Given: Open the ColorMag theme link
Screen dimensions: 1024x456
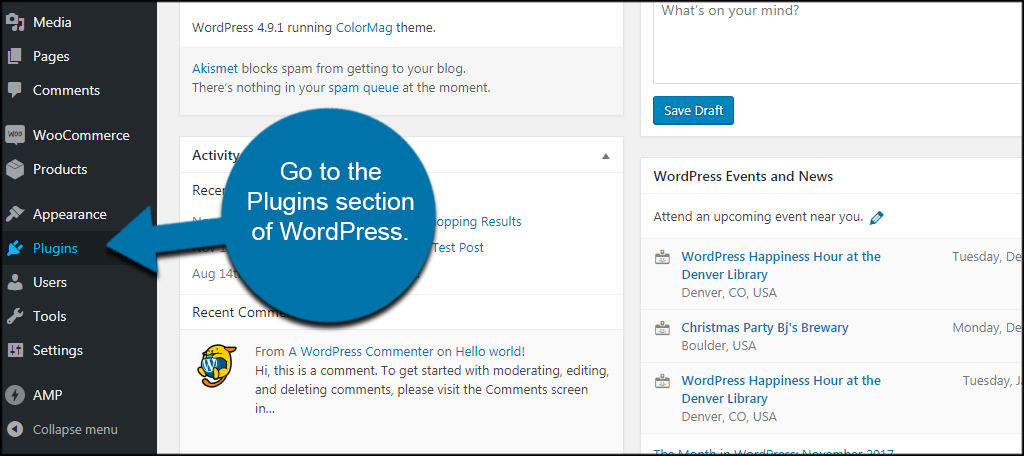Looking at the screenshot, I should 364,28.
